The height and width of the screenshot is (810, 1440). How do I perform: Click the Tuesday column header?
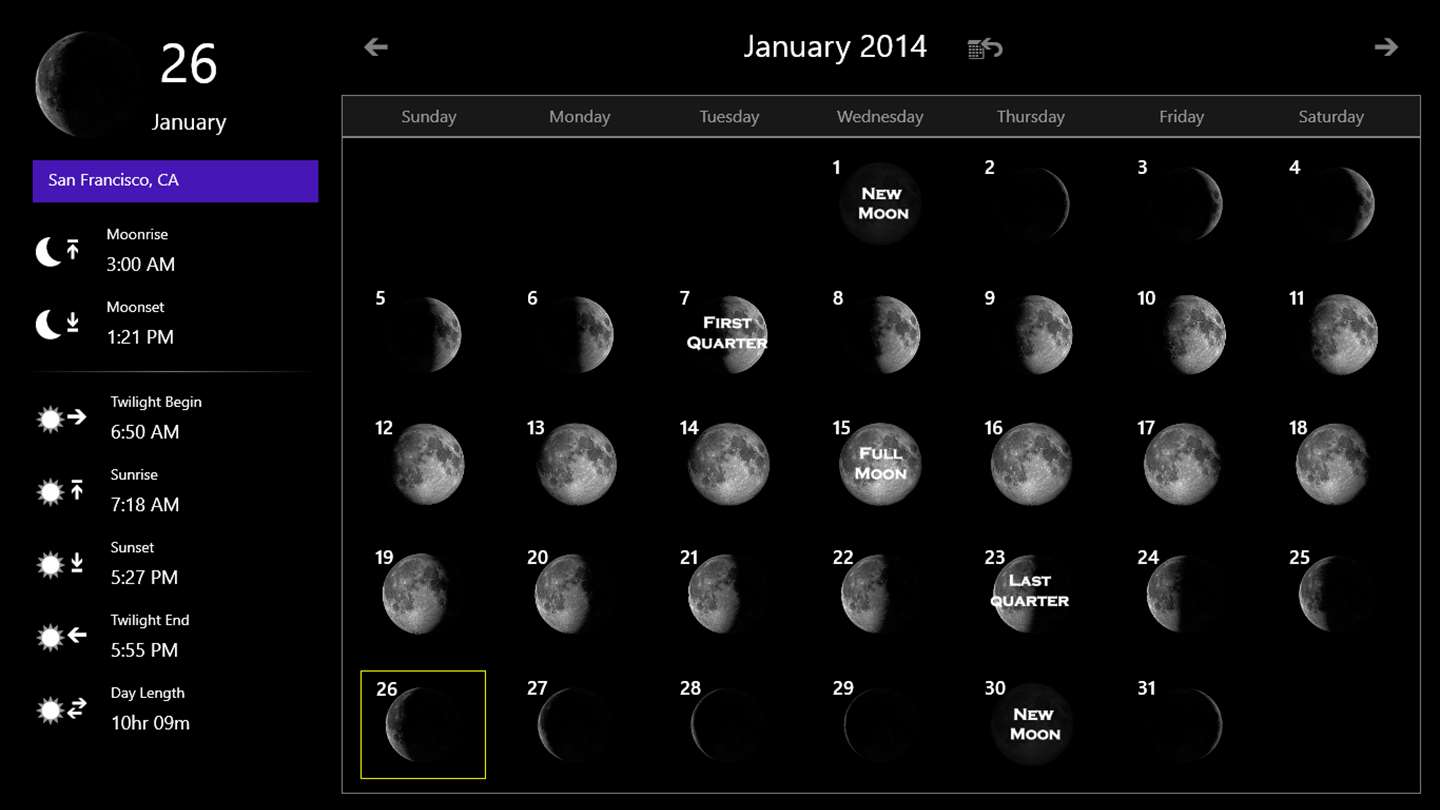[x=729, y=117]
